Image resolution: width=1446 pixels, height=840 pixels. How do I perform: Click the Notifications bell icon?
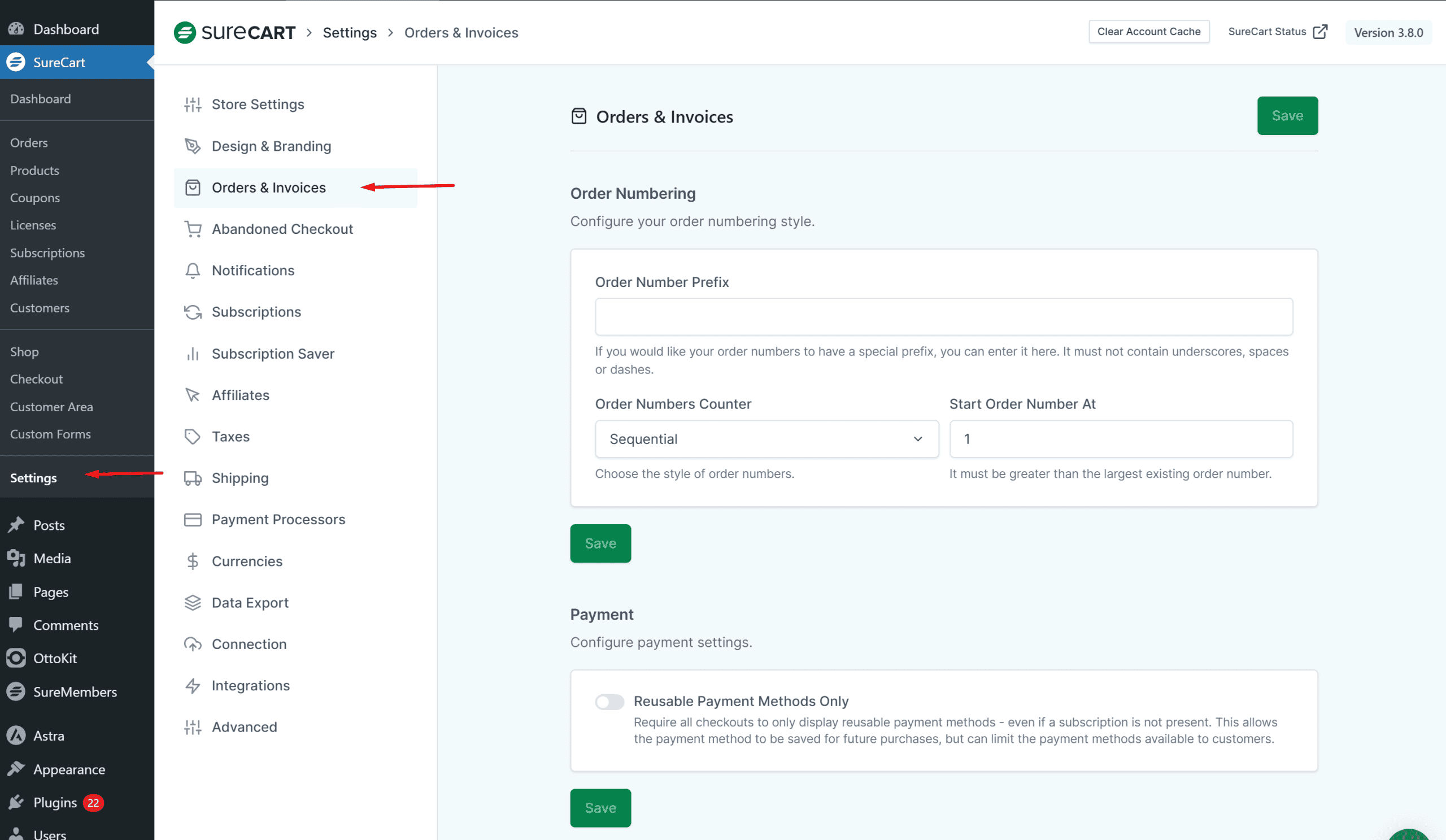tap(193, 270)
